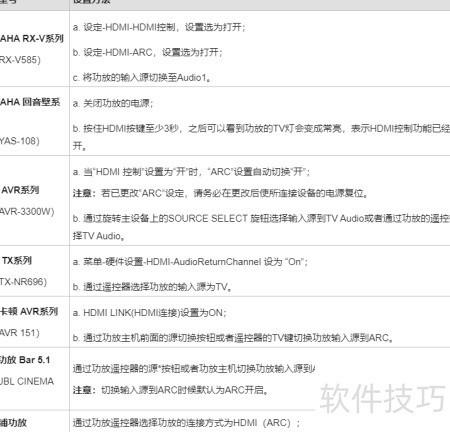Screen dimensions: 450x432
Task: Select the RX-V585 model text
Action: click(x=20, y=60)
